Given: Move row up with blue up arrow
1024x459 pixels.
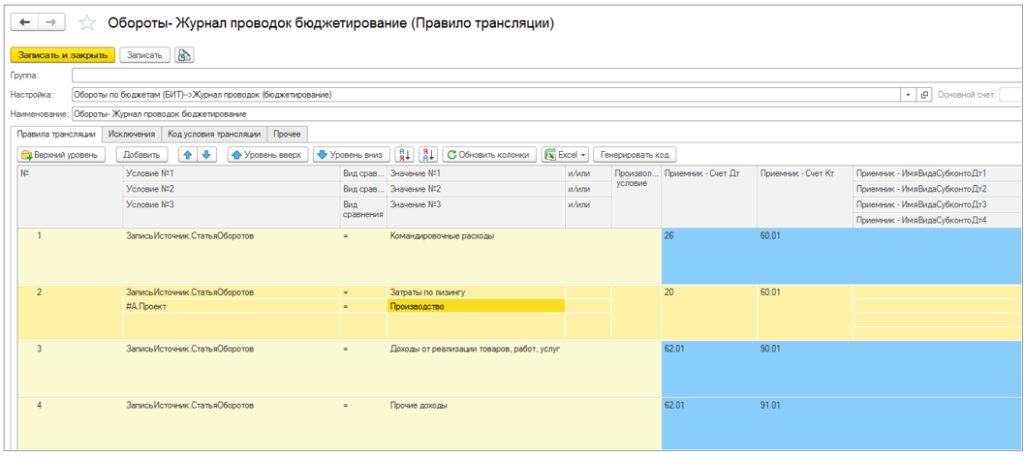Looking at the screenshot, I should [x=187, y=155].
